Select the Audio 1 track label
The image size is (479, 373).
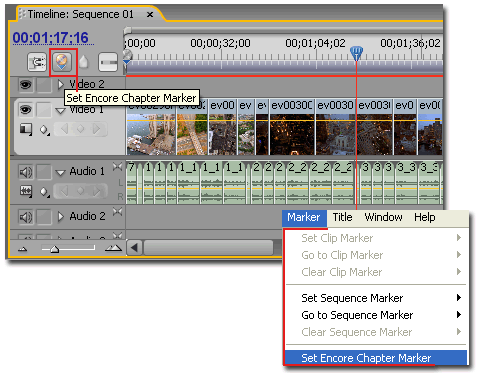87,171
